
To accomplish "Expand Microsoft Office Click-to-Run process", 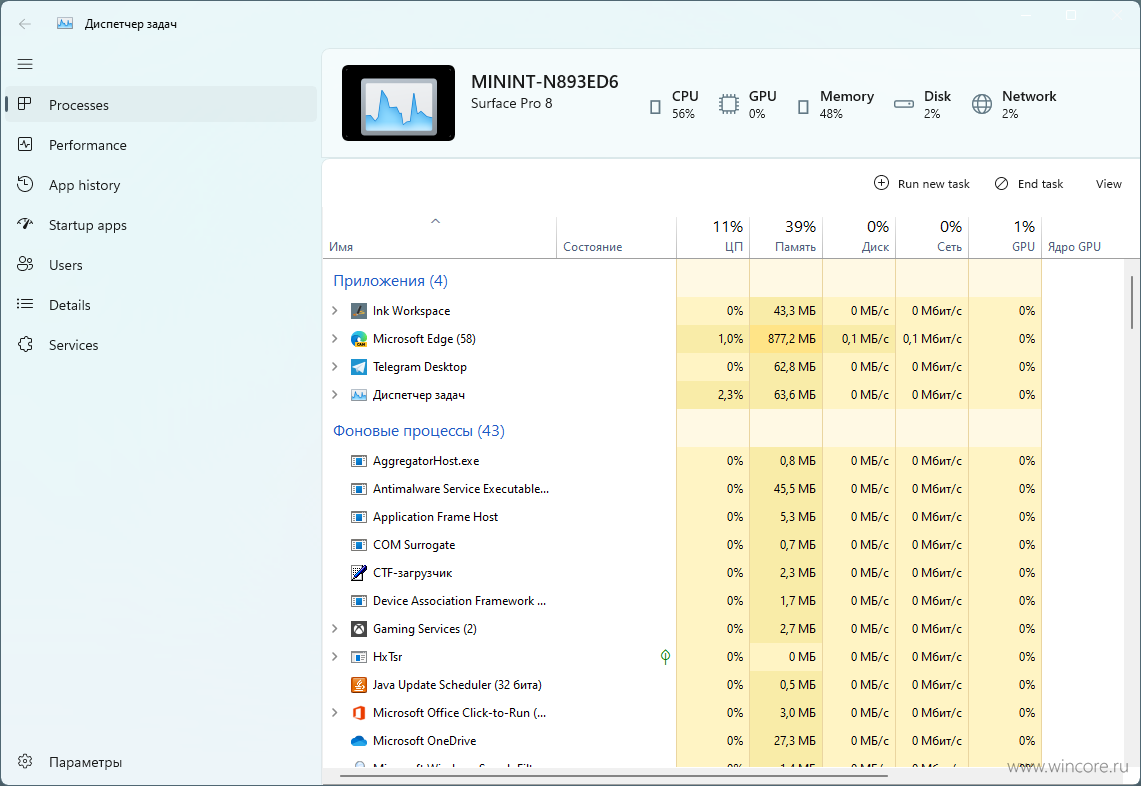I will (335, 712).
